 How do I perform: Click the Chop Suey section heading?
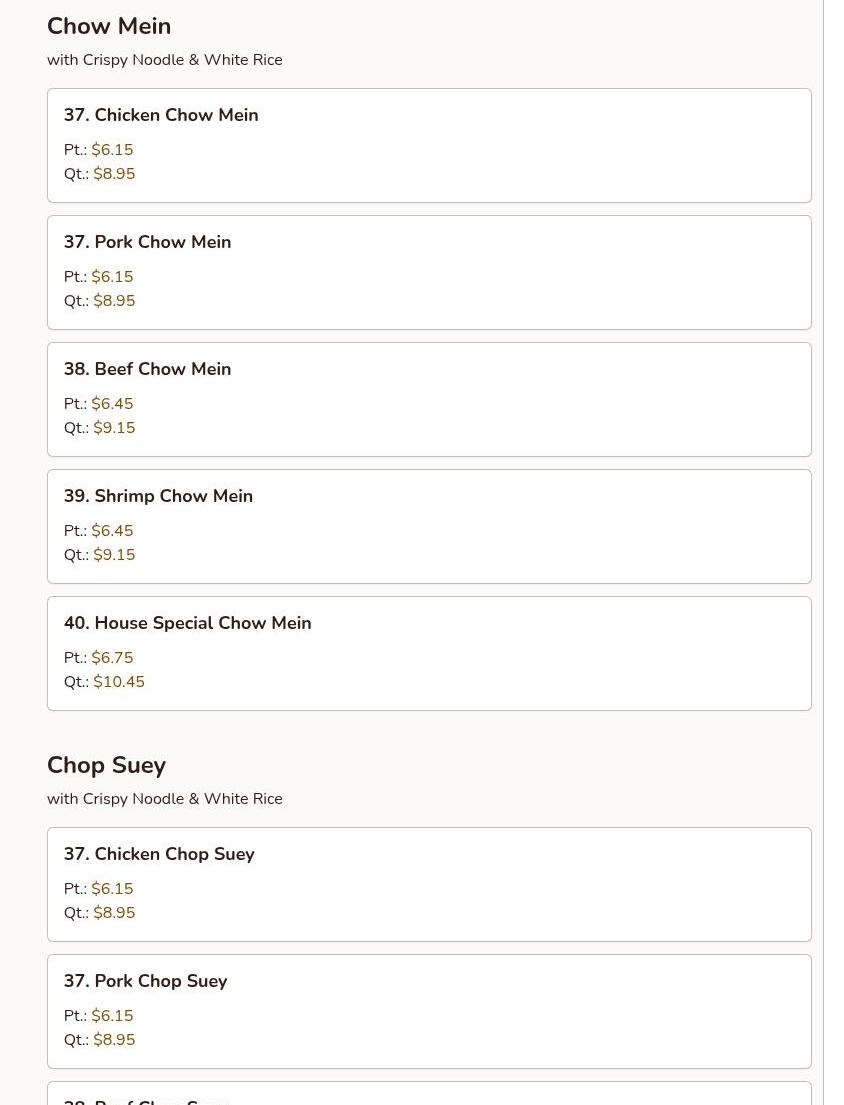click(x=106, y=765)
